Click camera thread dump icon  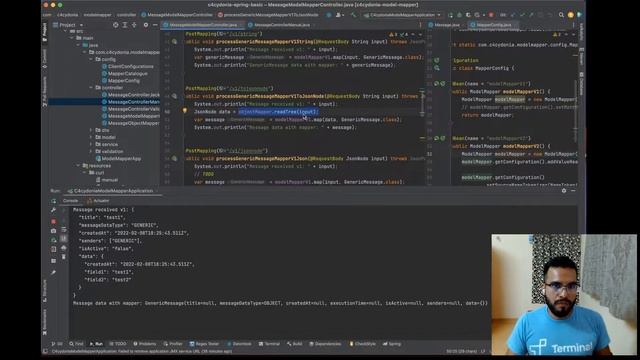pyautogui.click(x=53, y=231)
